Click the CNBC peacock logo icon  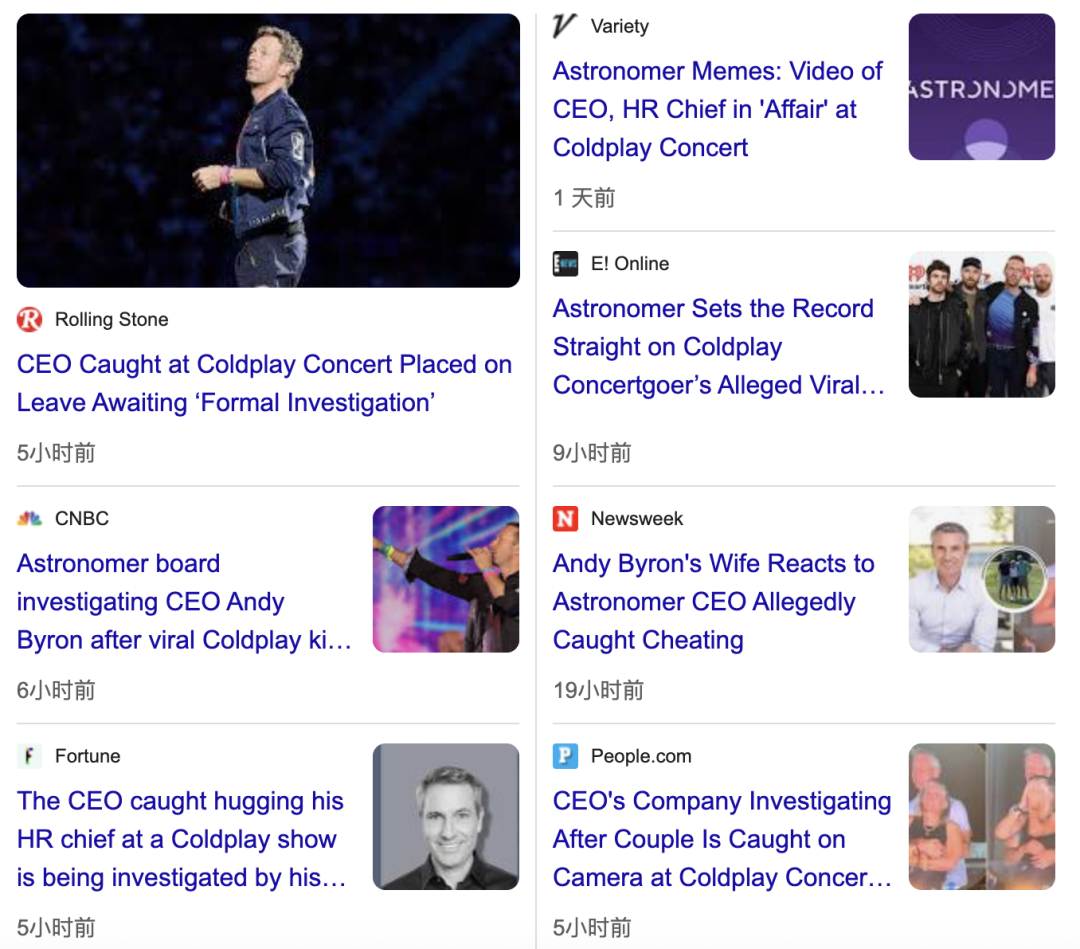coord(30,518)
